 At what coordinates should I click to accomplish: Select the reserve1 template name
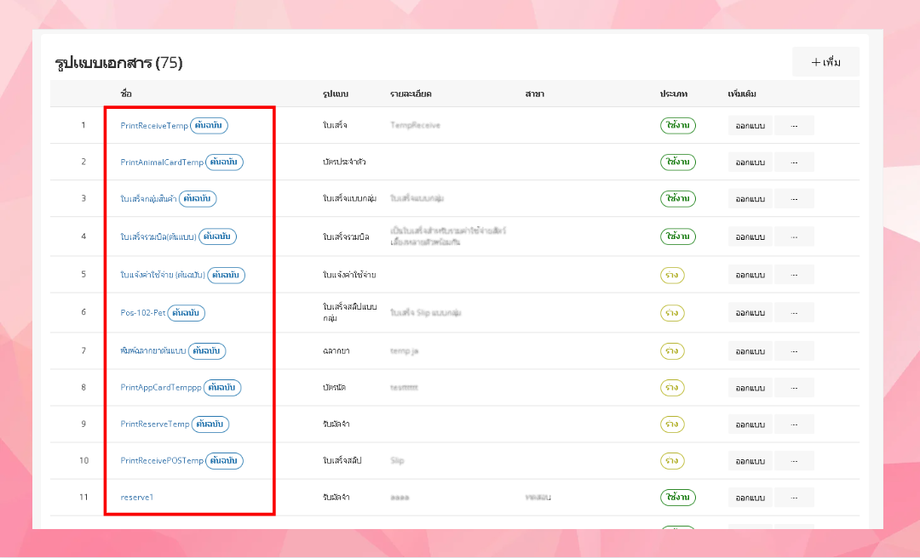(x=137, y=497)
